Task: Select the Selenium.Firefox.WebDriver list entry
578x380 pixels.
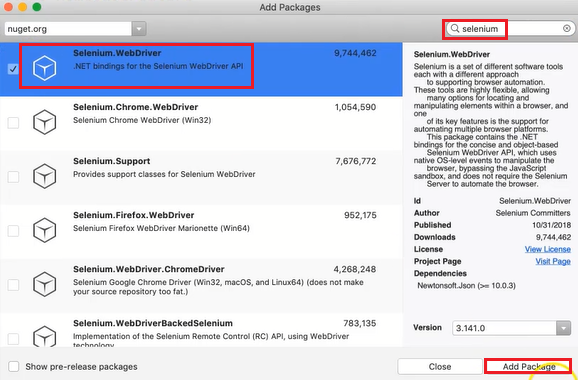Action: click(x=201, y=231)
